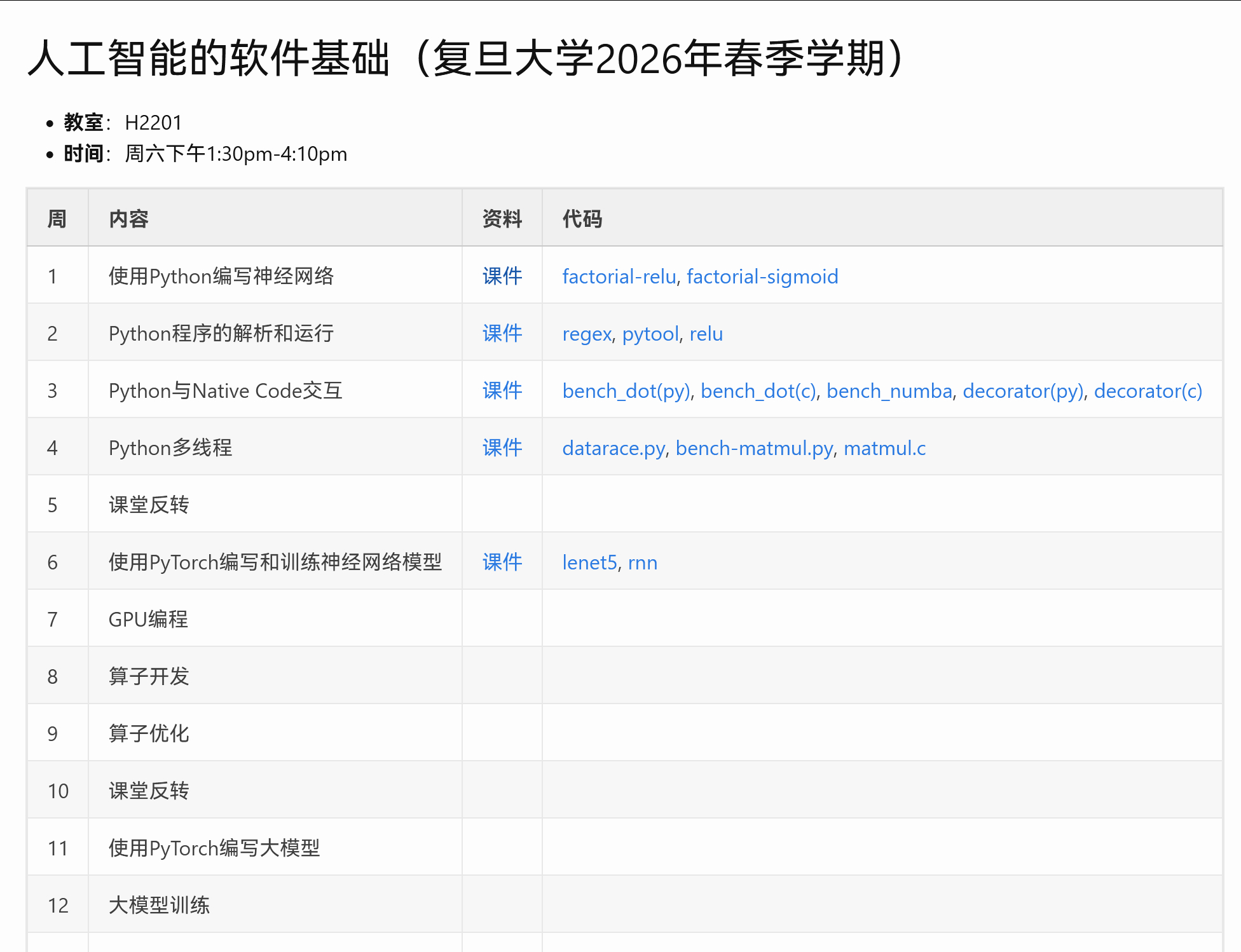Open the 课件 link for week 6

coord(501,562)
